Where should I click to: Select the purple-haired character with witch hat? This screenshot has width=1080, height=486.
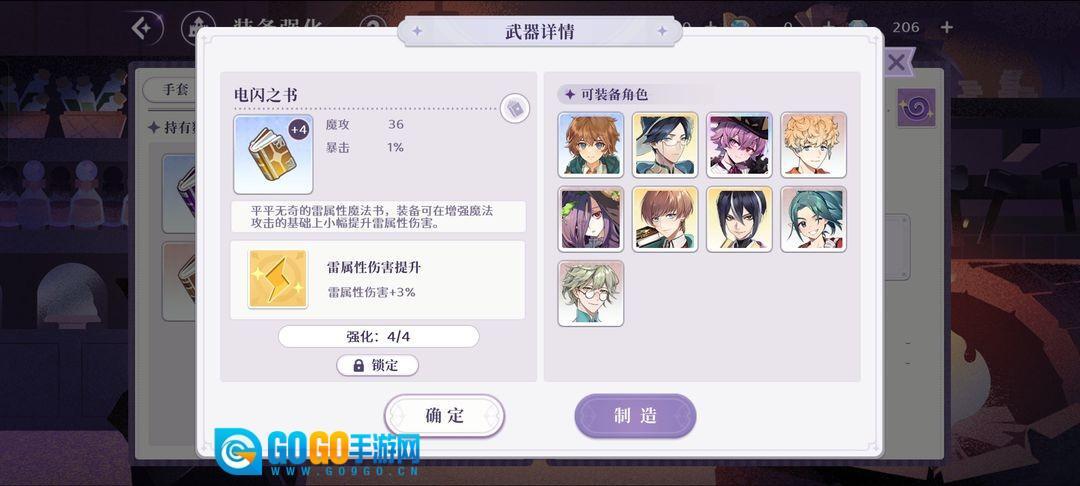pos(590,219)
